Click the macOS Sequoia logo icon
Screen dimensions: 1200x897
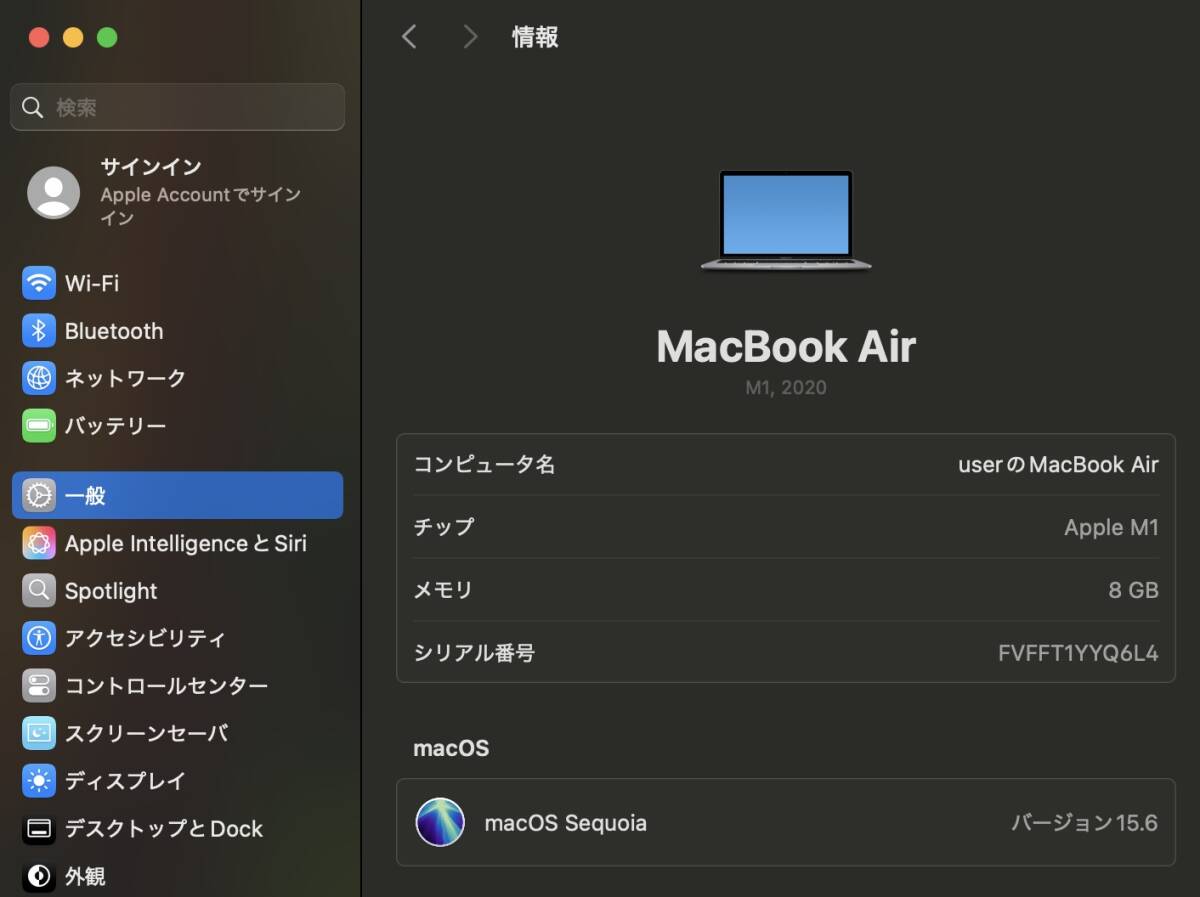pyautogui.click(x=440, y=822)
